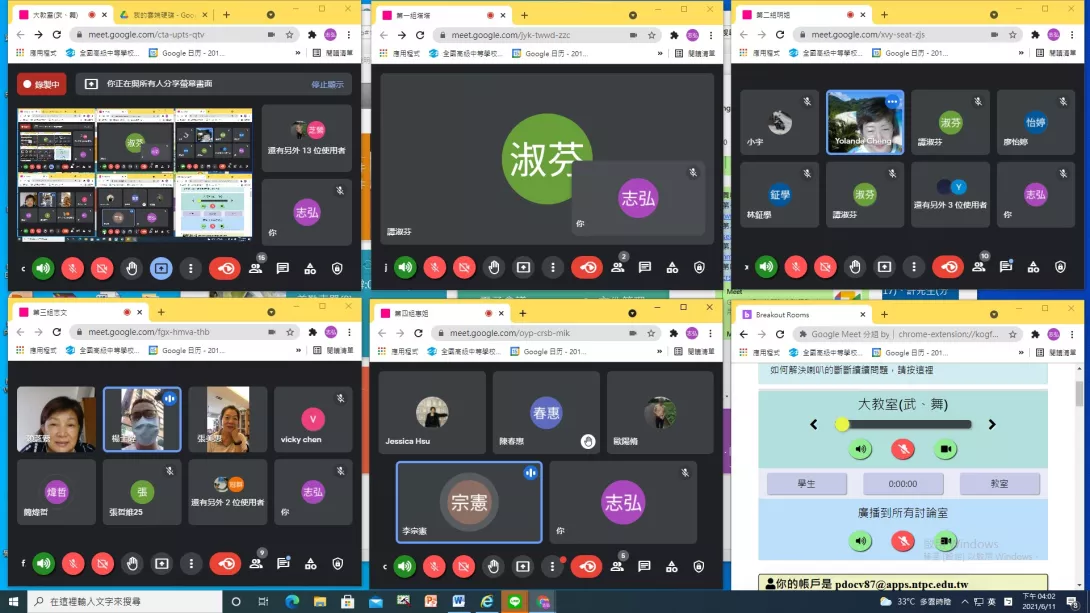Screen dimensions: 1090x613
Task: Open host controls in the xvy-seat-zjs Meet window
Action: tap(1060, 267)
